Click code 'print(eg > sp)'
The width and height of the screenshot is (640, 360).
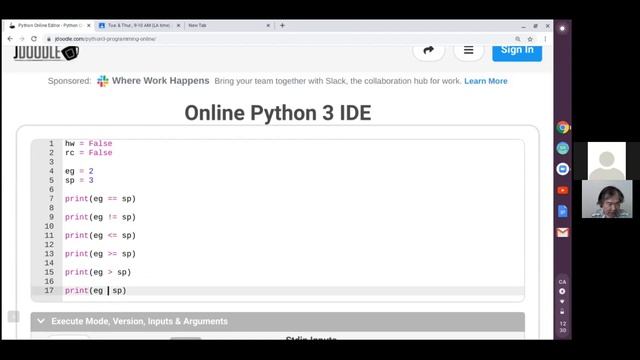click(98, 272)
